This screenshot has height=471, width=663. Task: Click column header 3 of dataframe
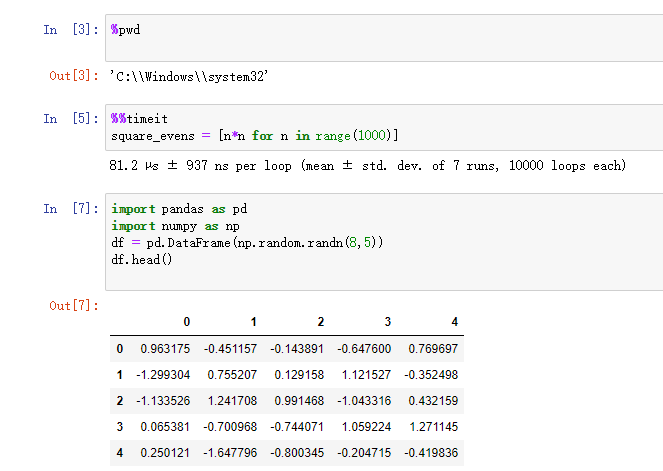click(x=387, y=322)
